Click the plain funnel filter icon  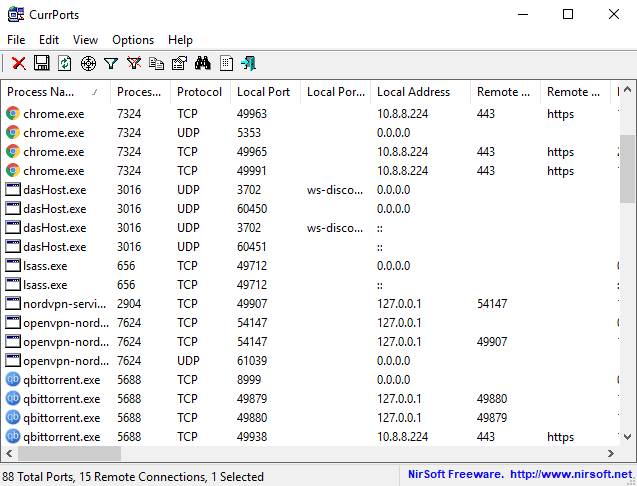click(111, 63)
